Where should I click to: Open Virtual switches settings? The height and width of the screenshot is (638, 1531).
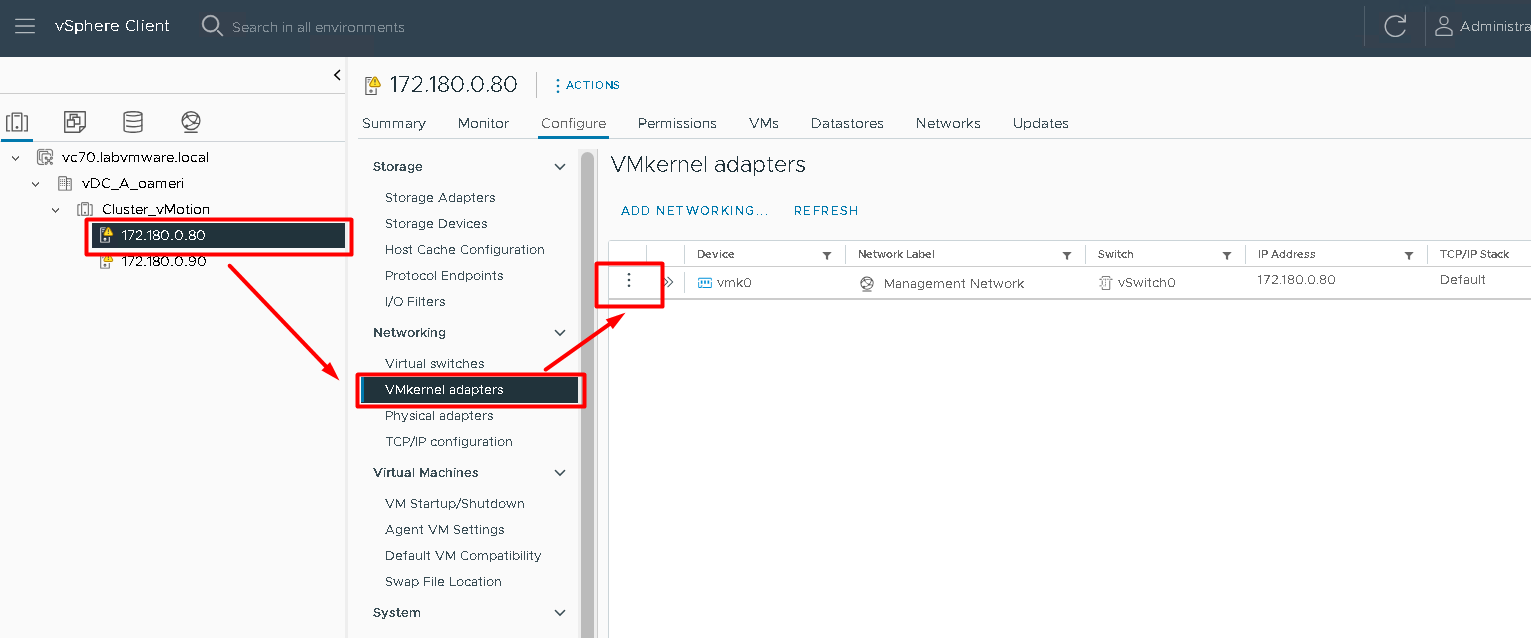[435, 364]
